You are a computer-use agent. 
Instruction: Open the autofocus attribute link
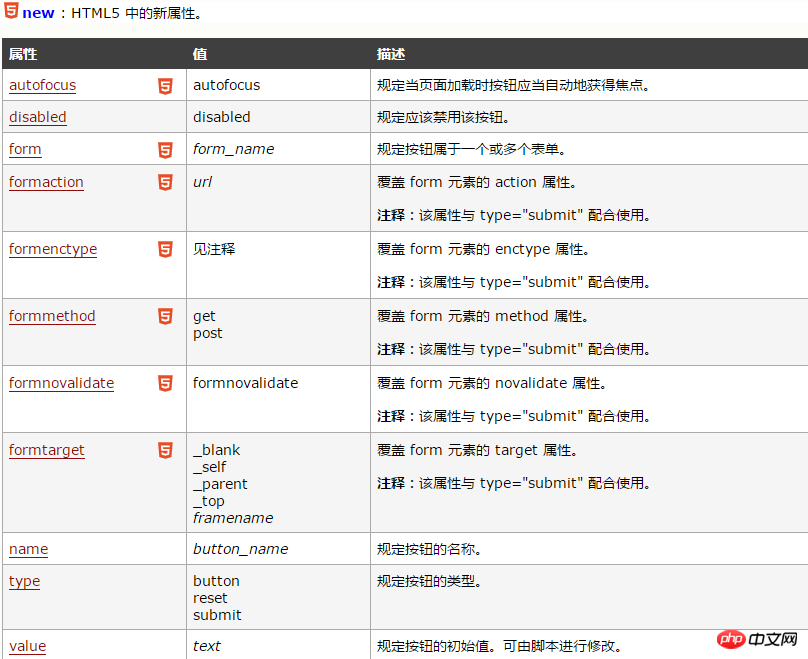(x=42, y=85)
